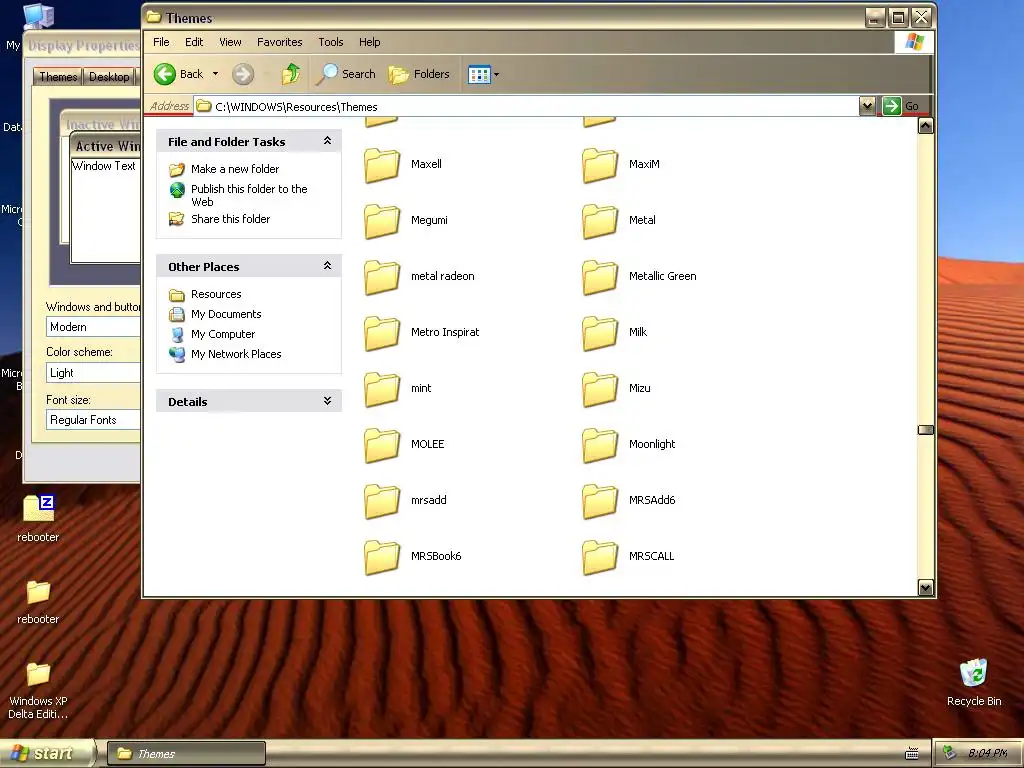
Task: Open the Views button menu
Action: click(483, 74)
